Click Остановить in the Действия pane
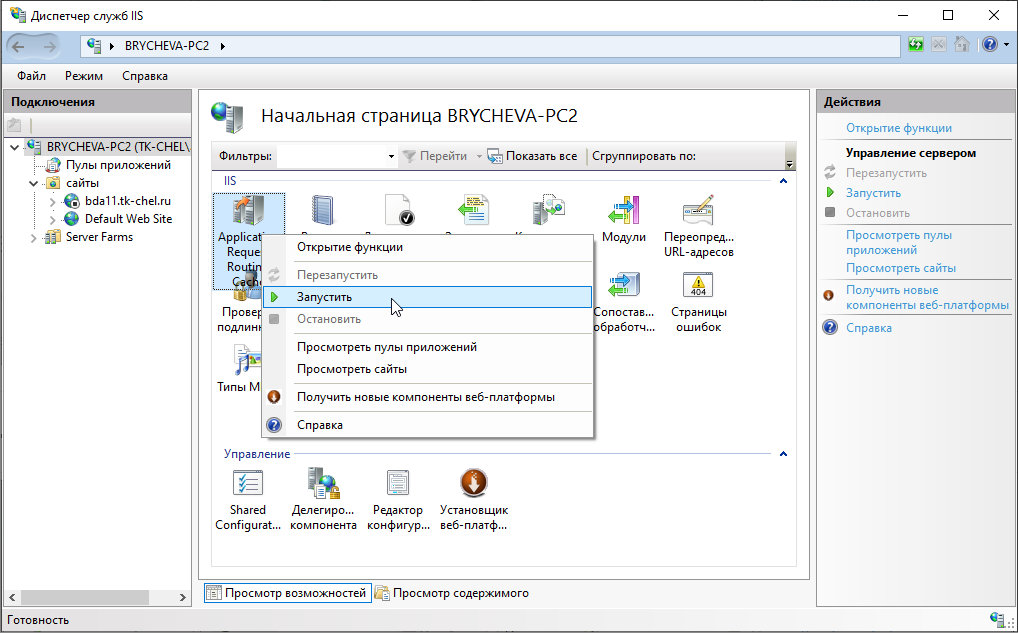1018x633 pixels. (877, 213)
